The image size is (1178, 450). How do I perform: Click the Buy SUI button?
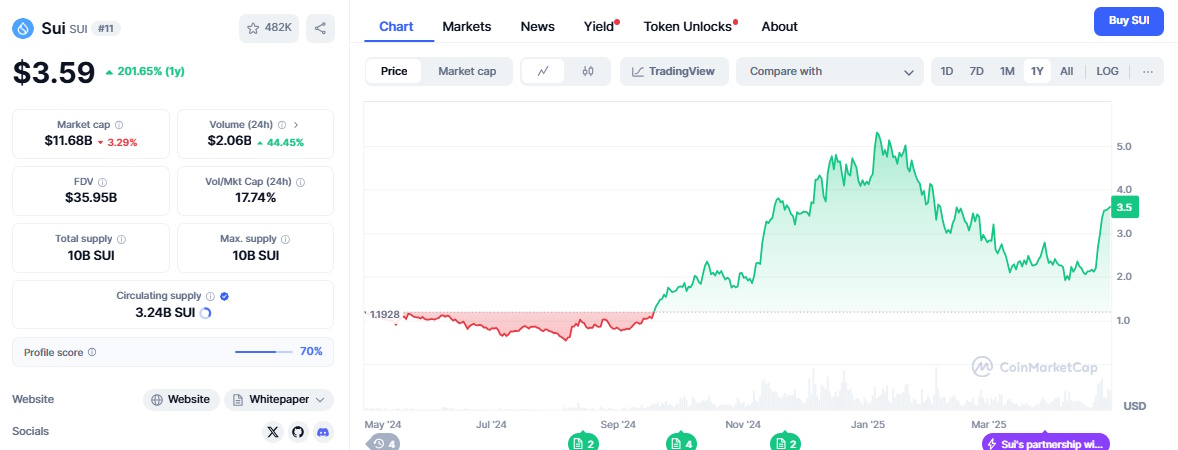[1129, 21]
